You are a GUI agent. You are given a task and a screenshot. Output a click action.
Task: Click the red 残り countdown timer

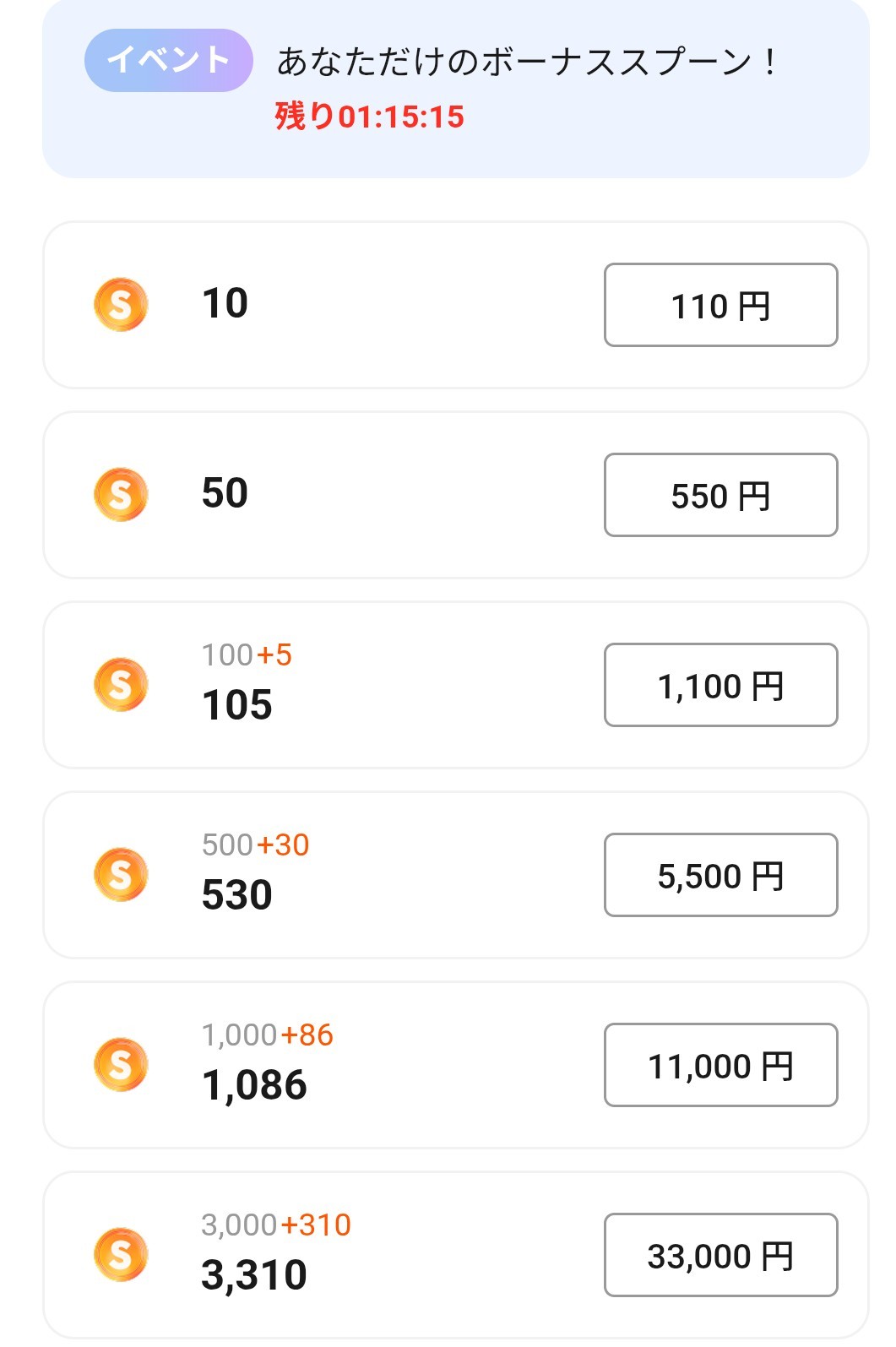(369, 117)
